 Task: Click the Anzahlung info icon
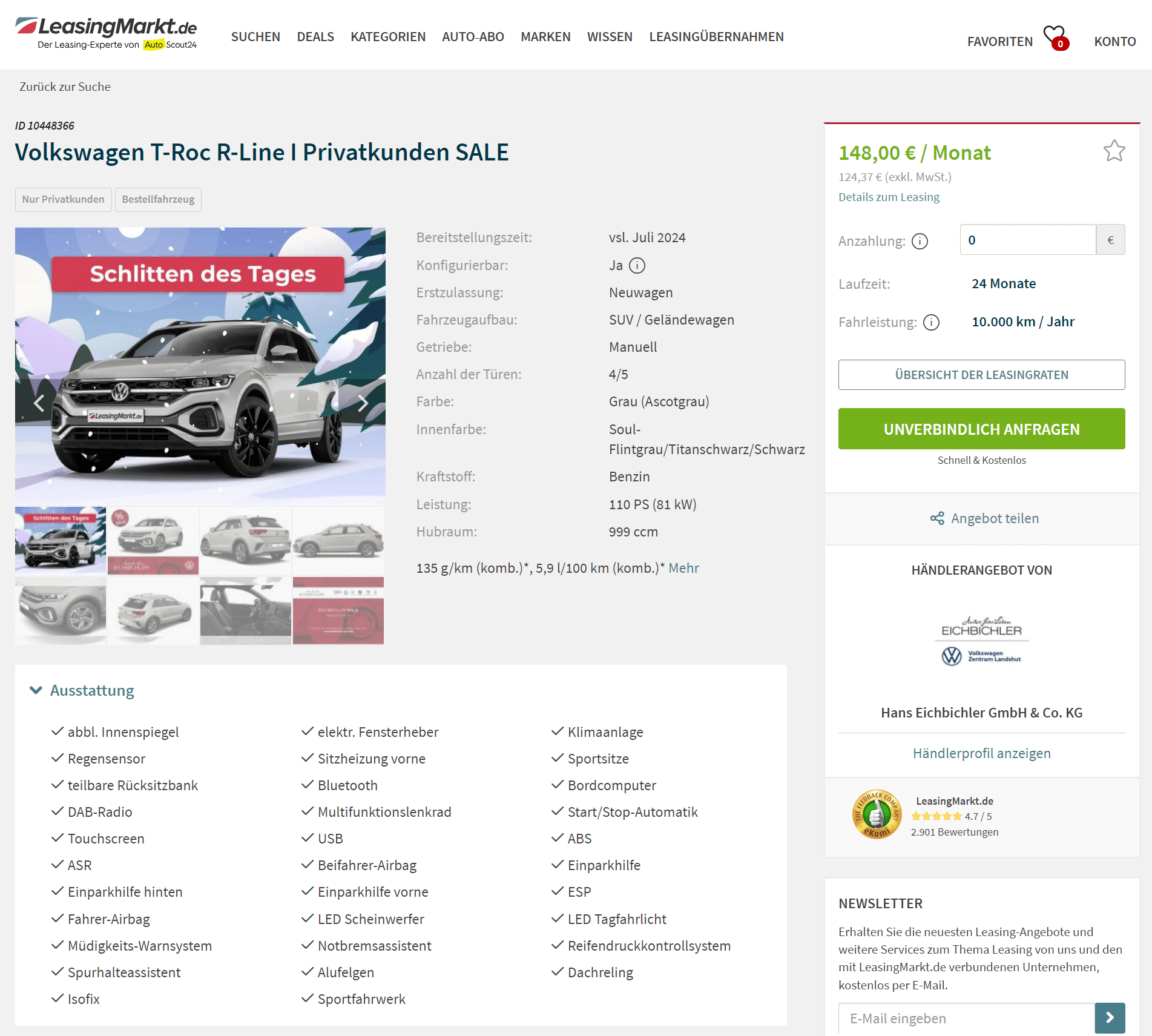920,241
